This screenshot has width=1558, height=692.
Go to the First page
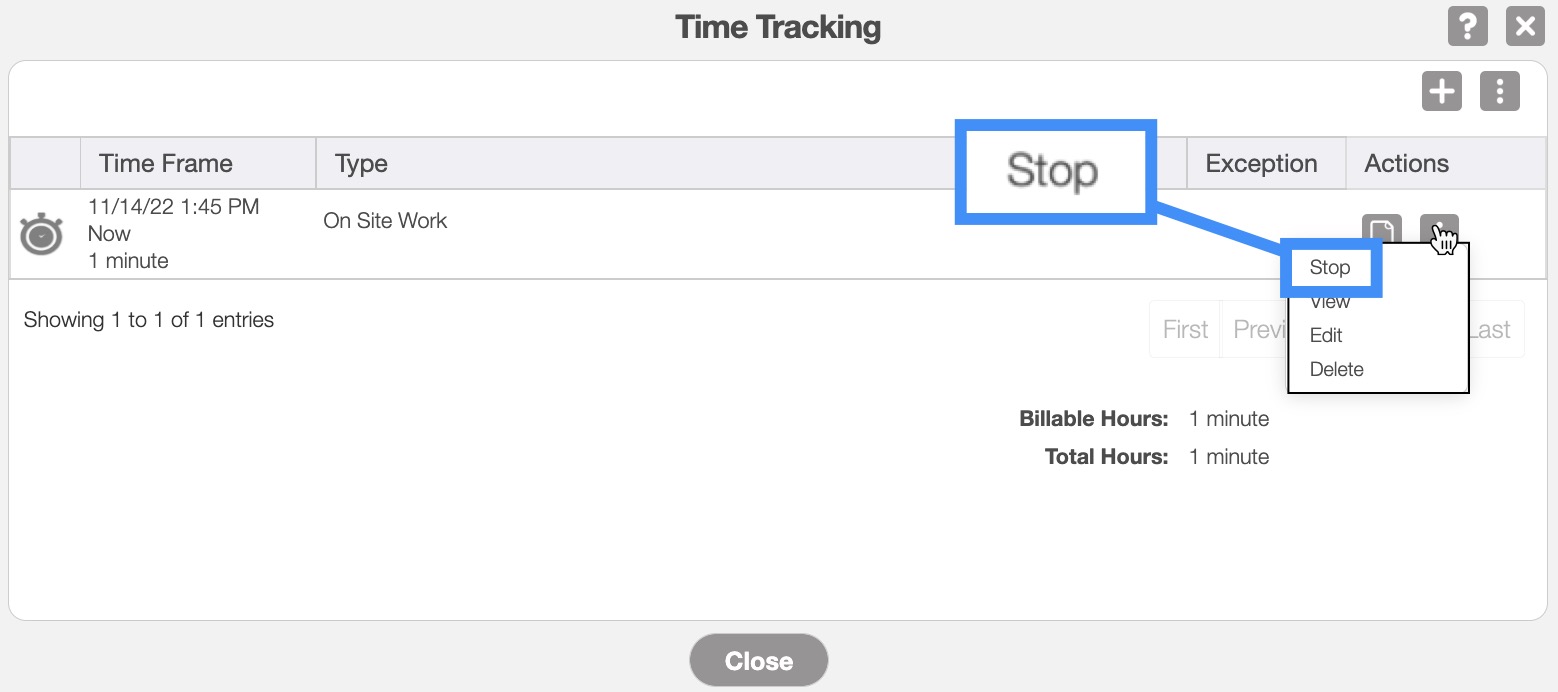click(x=1185, y=329)
